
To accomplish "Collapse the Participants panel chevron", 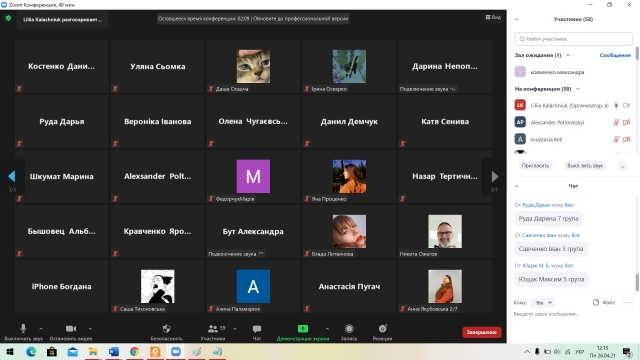I will 517,19.
